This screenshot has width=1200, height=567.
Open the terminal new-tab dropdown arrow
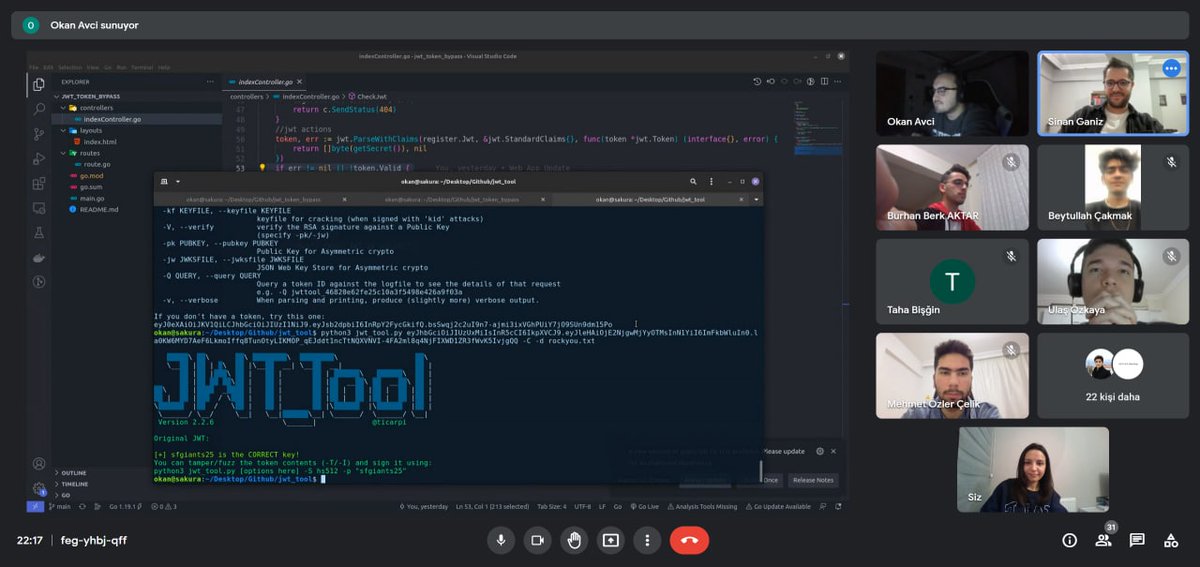177,181
